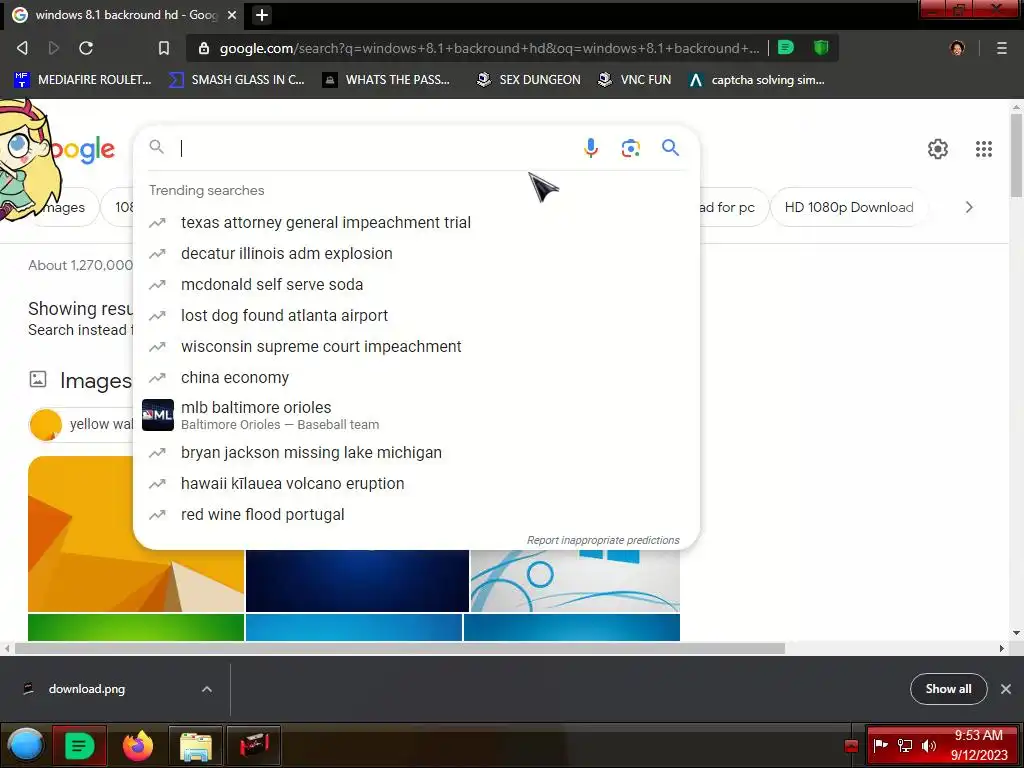This screenshot has width=1024, height=768.
Task: Select red wine flood portugal suggestion
Action: (416, 515)
